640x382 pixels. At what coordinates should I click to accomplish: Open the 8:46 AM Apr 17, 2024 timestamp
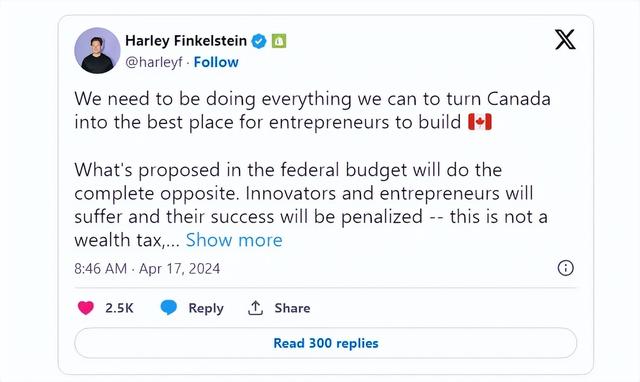pos(147,269)
